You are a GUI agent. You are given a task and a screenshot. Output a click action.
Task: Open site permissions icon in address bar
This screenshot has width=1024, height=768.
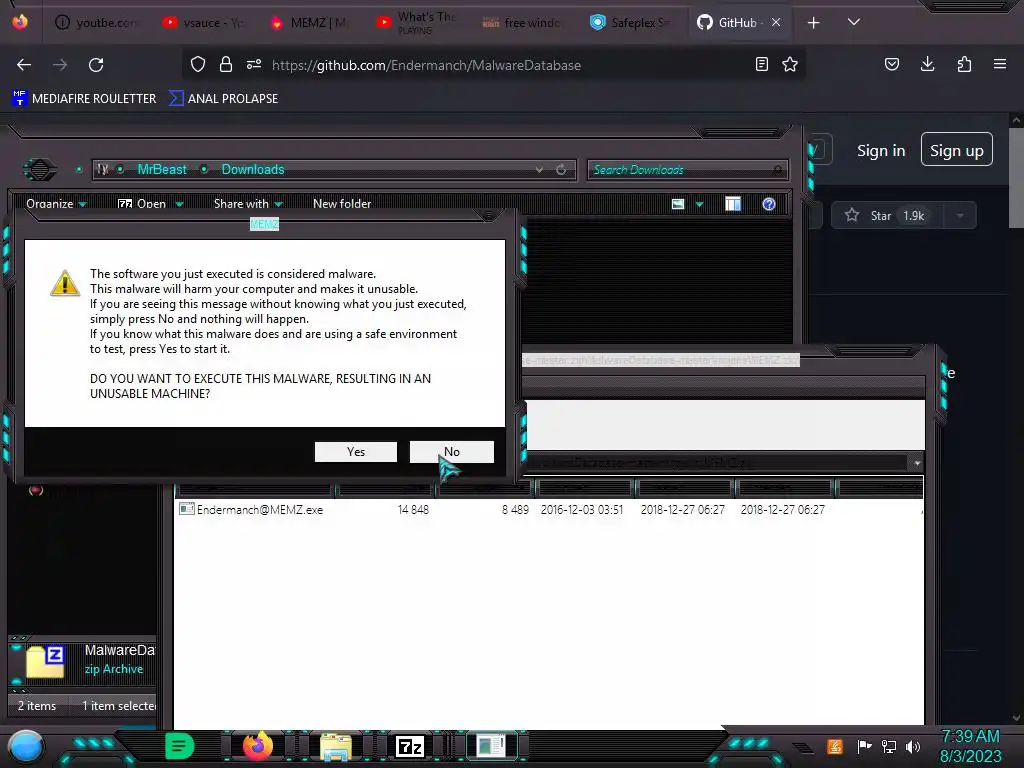click(254, 64)
